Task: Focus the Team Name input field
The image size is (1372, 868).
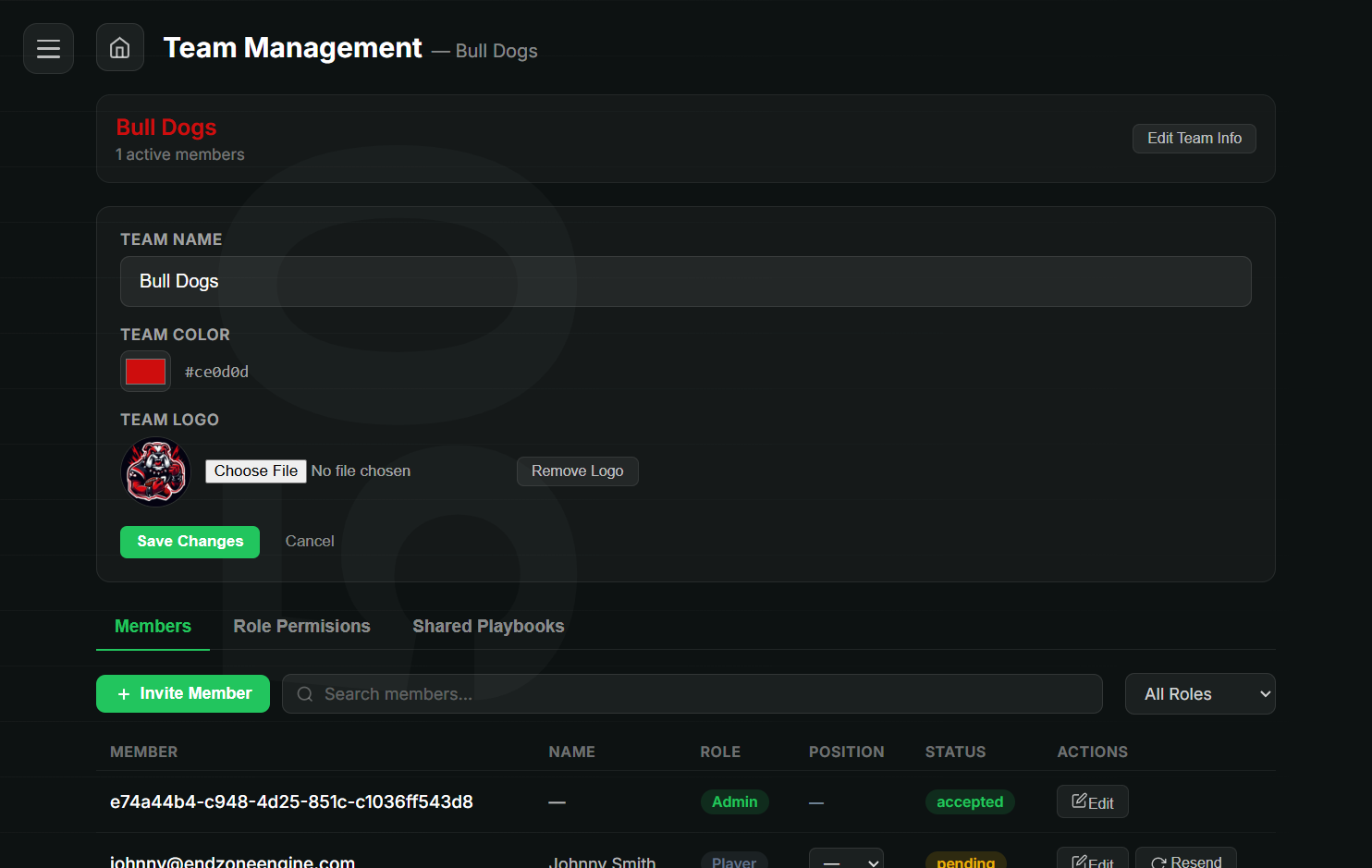Action: [x=686, y=281]
